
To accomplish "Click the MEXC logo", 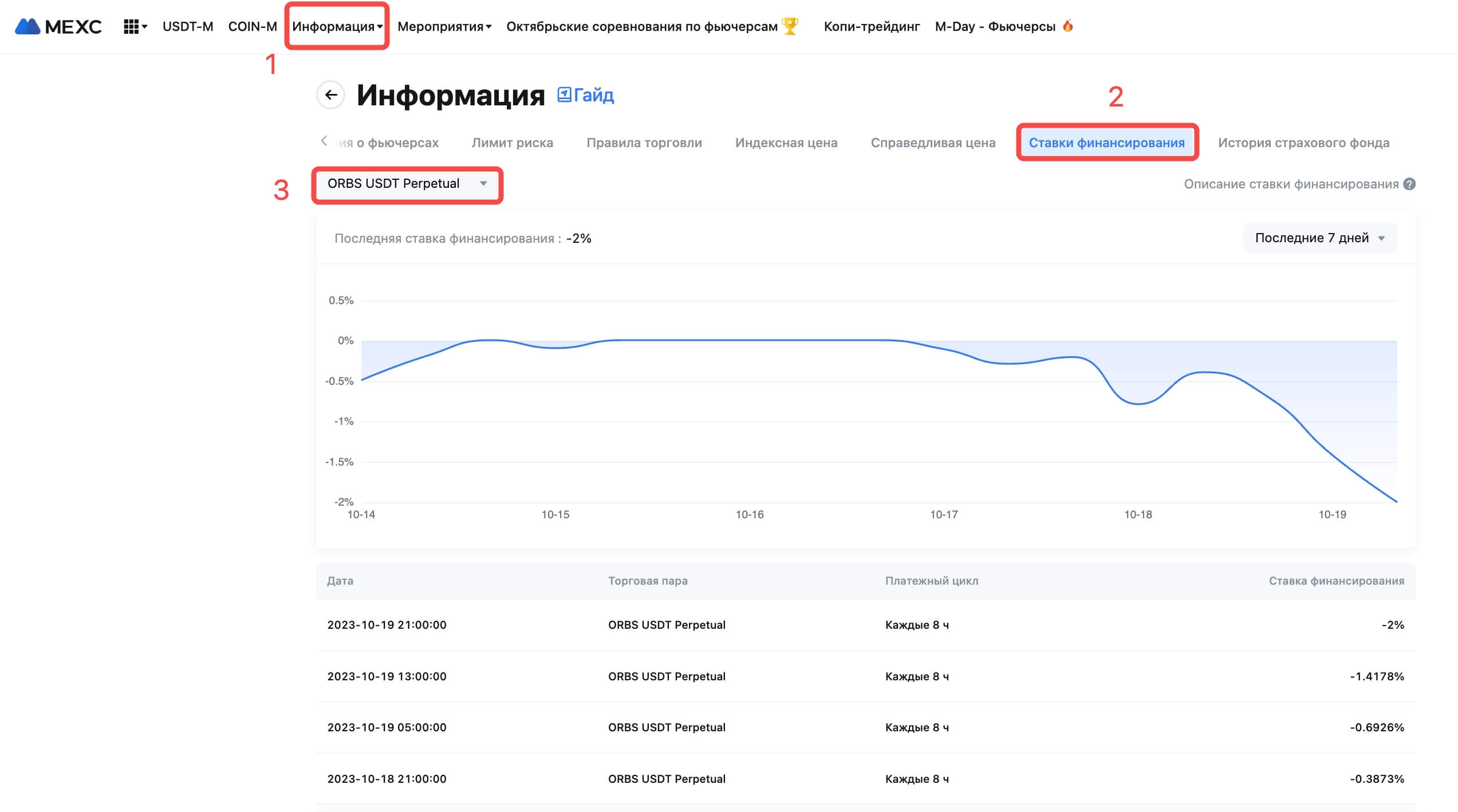I will 58,26.
